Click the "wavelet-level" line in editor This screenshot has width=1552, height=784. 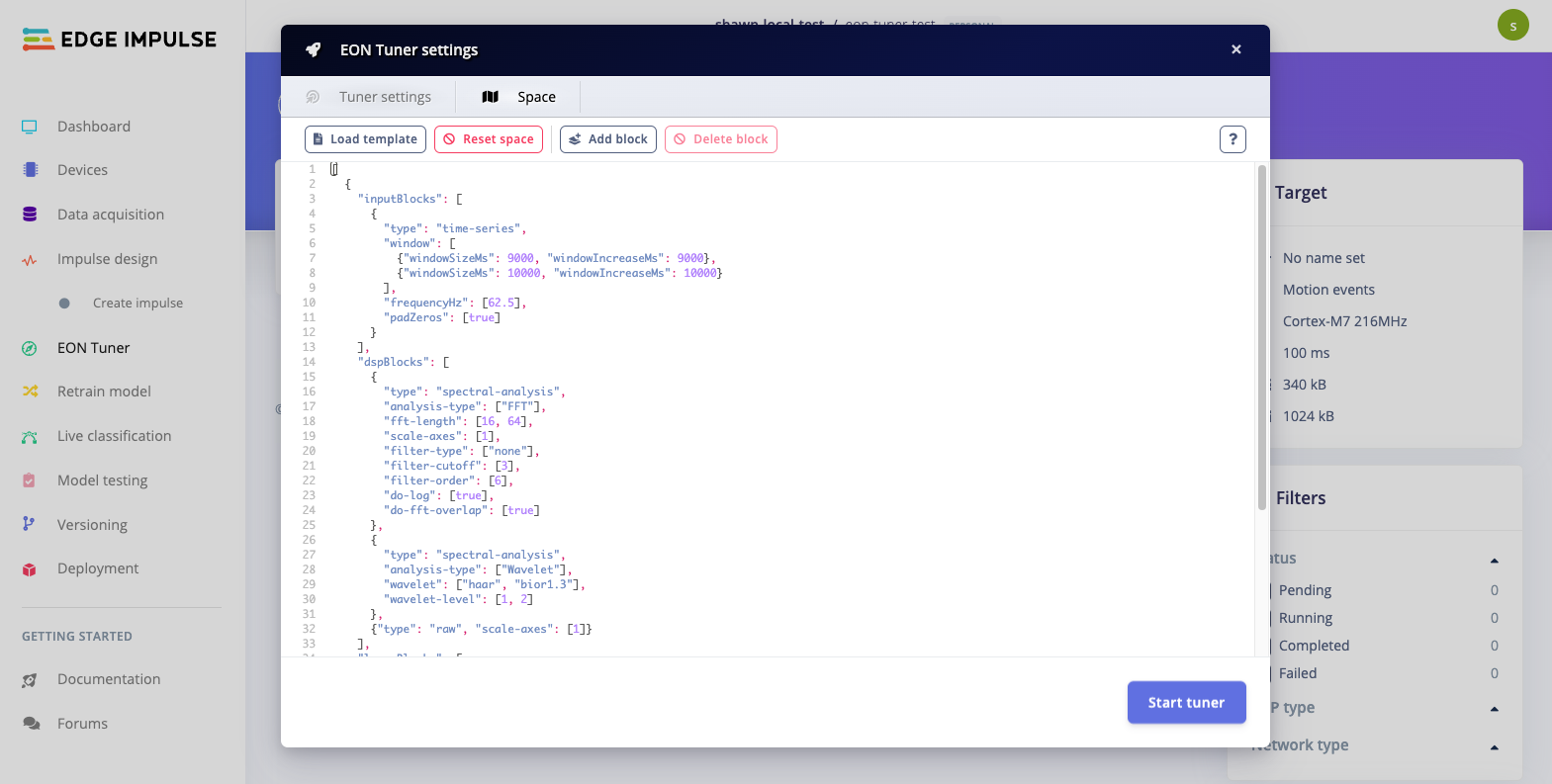458,599
